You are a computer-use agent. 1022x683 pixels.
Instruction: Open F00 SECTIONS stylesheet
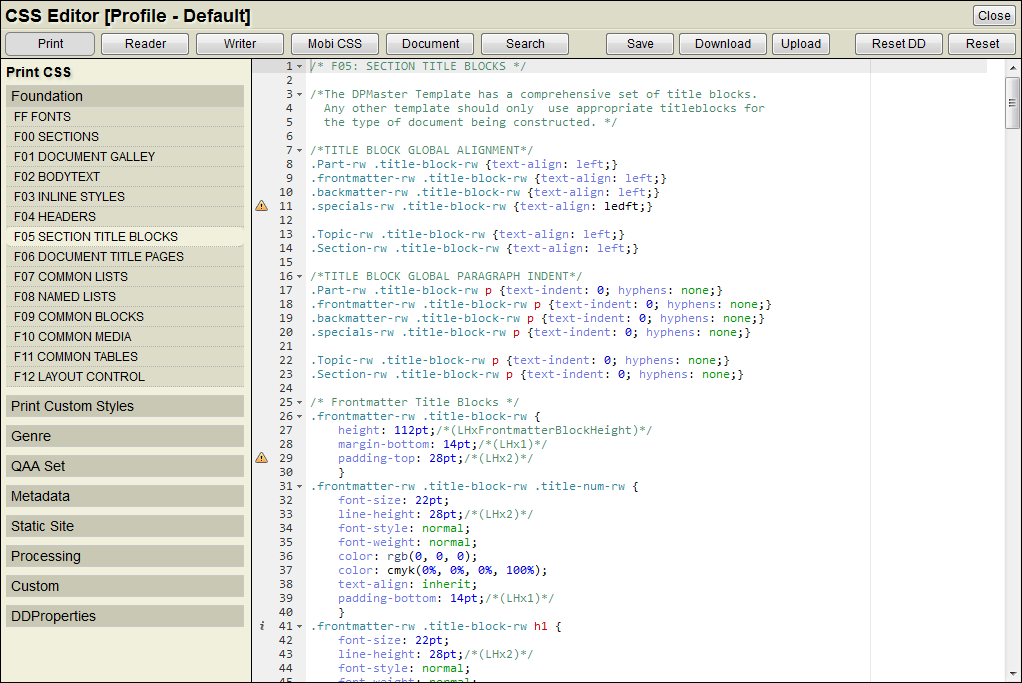[125, 137]
